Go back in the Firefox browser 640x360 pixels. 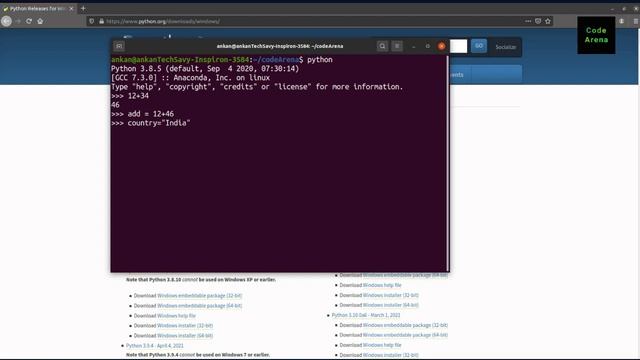[7, 21]
